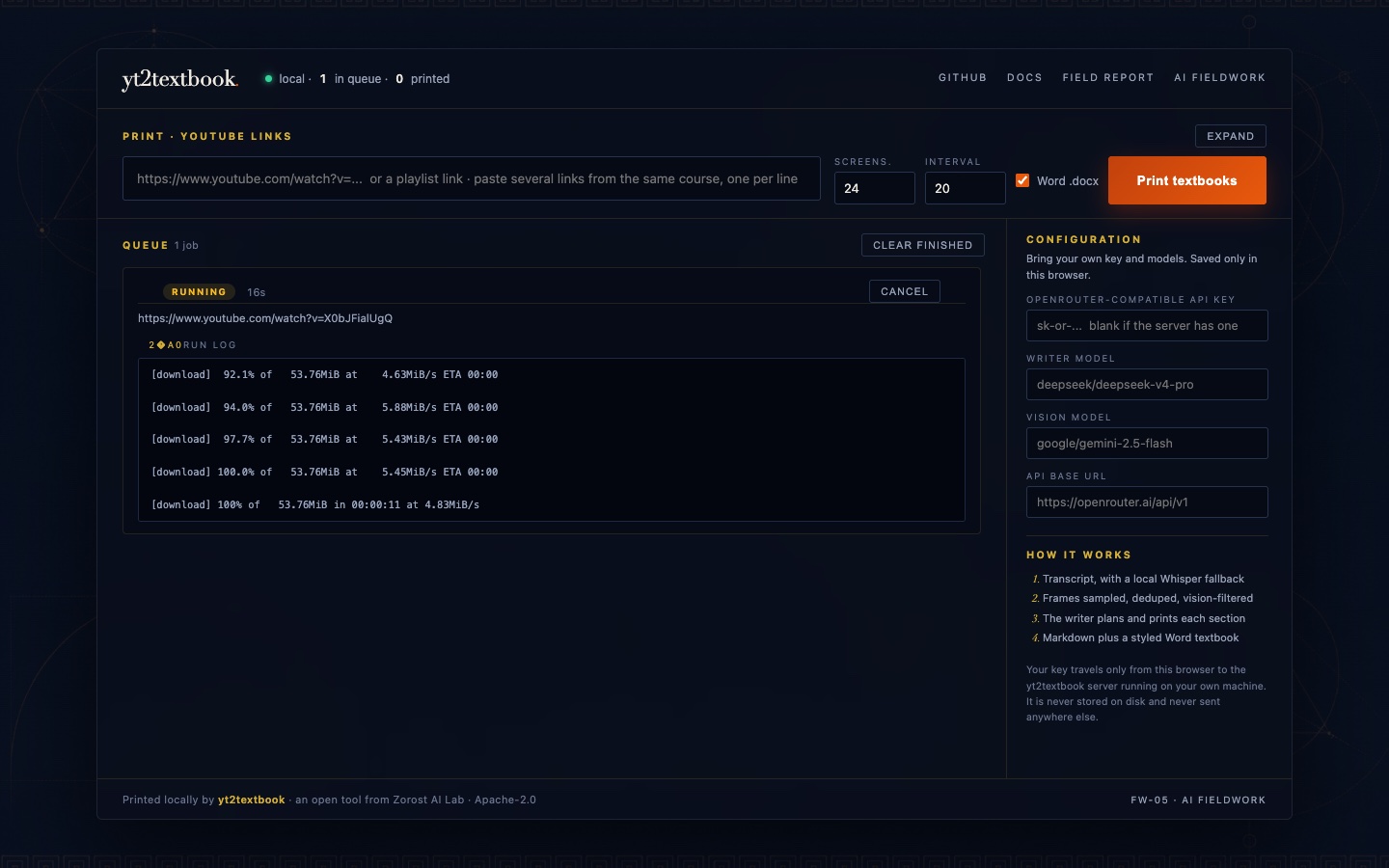Click 'FW-05 · AI FIELDWORK' footer text
This screenshot has width=1389, height=868.
point(1198,800)
